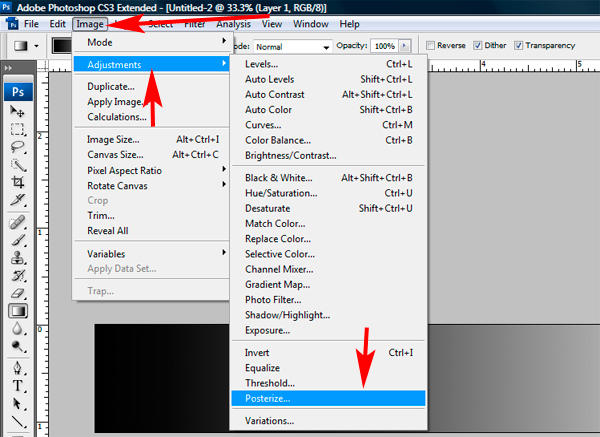Choose Levels... from Adjustments
Screen dimensions: 600x437
click(328, 64)
